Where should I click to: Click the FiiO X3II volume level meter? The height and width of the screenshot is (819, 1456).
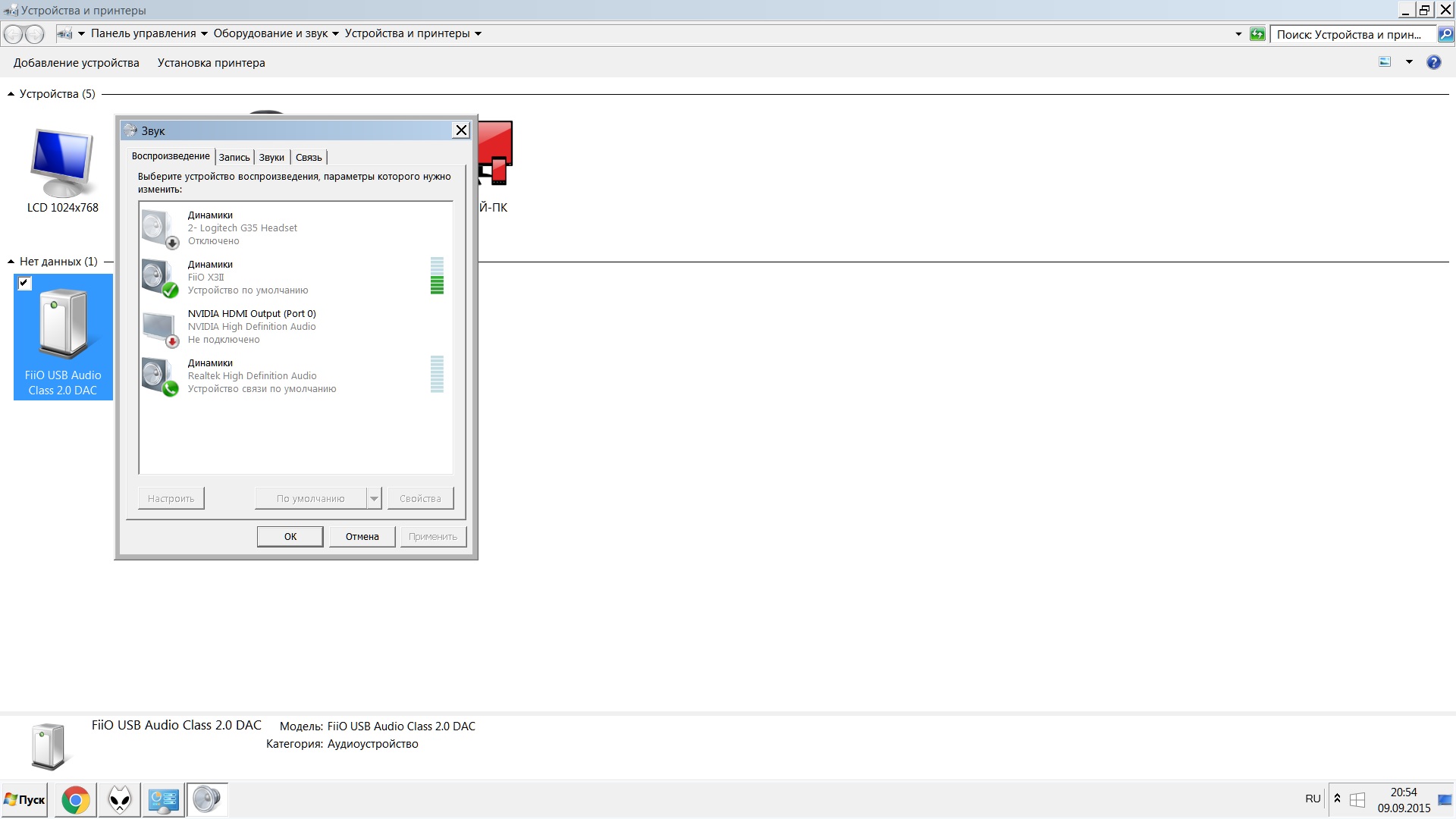[437, 276]
